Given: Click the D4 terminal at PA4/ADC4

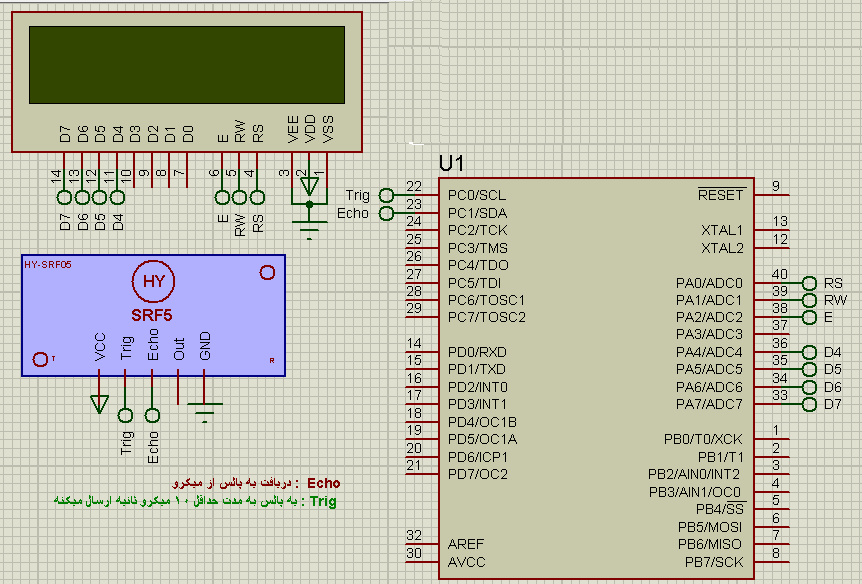Looking at the screenshot, I should pyautogui.click(x=809, y=352).
